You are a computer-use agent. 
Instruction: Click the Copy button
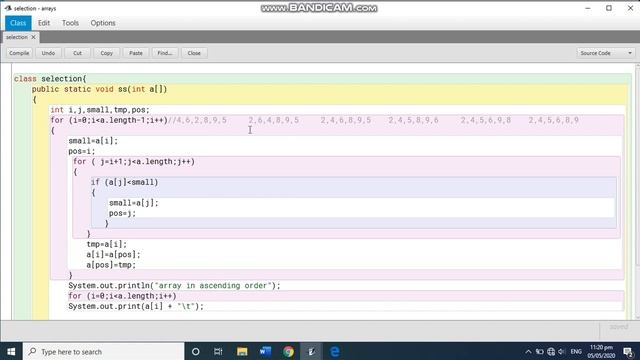tap(107, 53)
